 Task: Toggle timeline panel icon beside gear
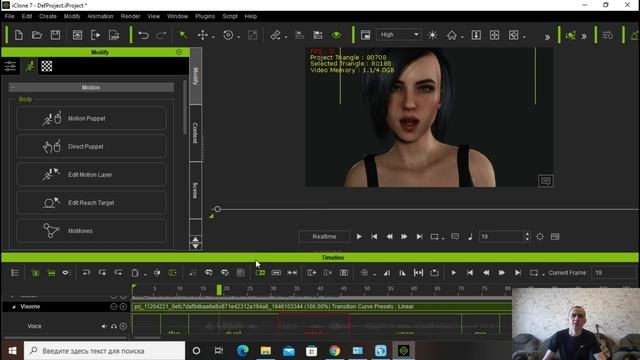pos(555,236)
